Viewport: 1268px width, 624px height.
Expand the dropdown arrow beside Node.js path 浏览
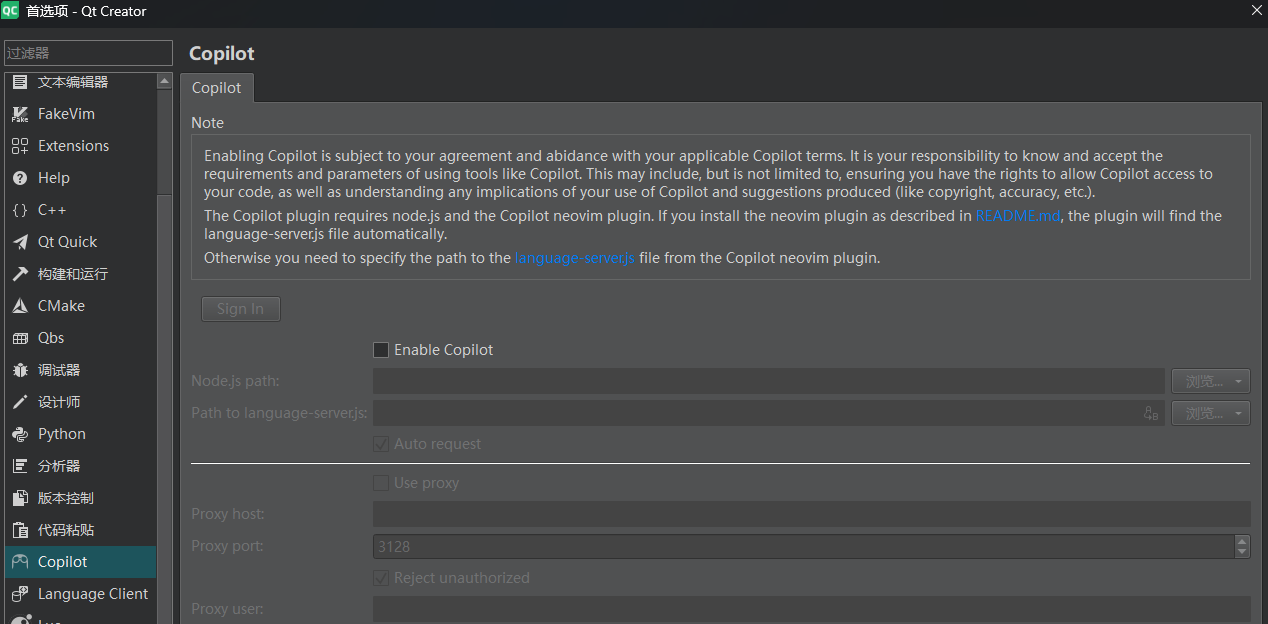point(1240,381)
